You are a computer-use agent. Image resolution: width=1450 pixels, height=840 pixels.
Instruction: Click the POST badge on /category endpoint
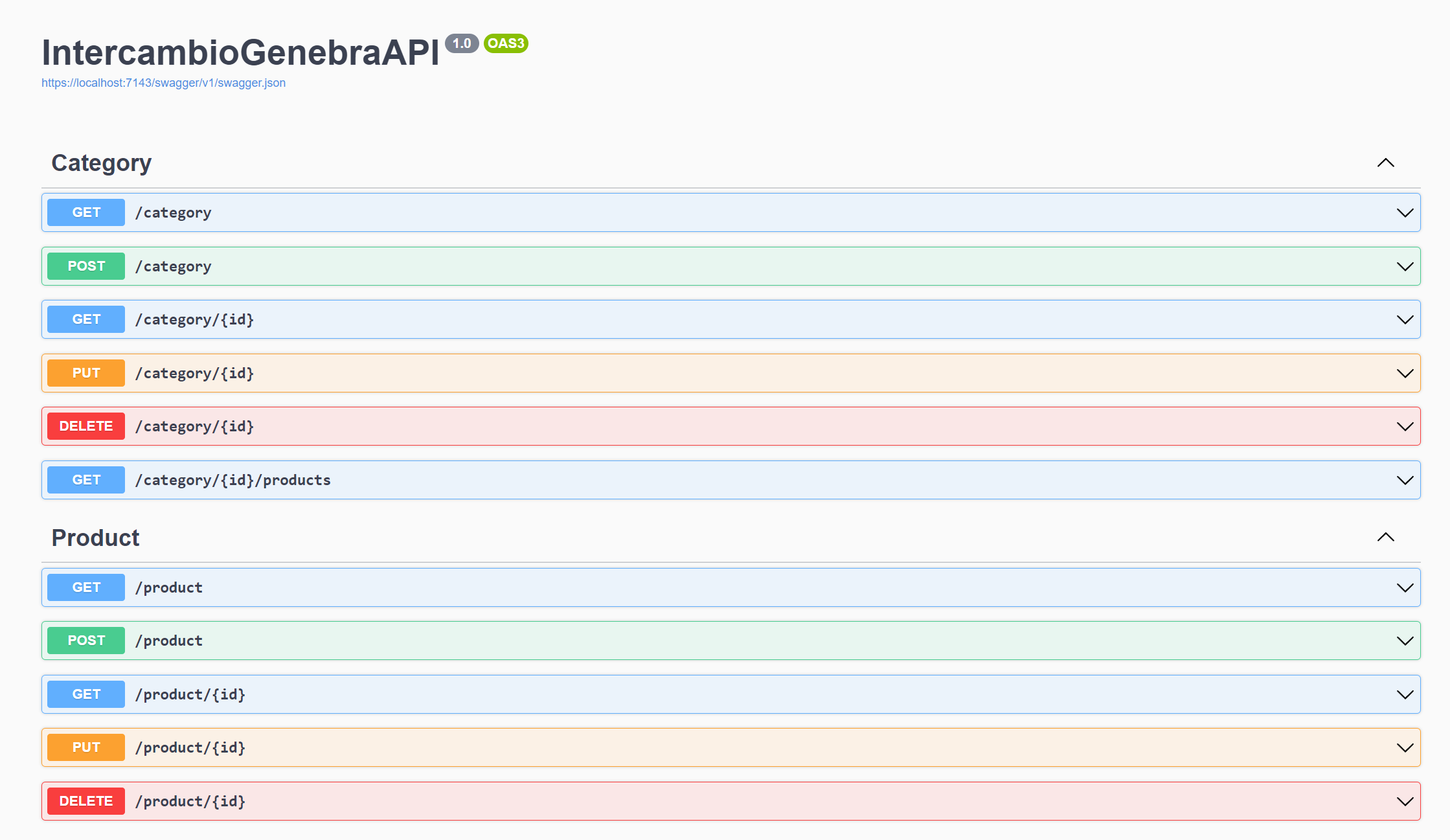pos(85,266)
